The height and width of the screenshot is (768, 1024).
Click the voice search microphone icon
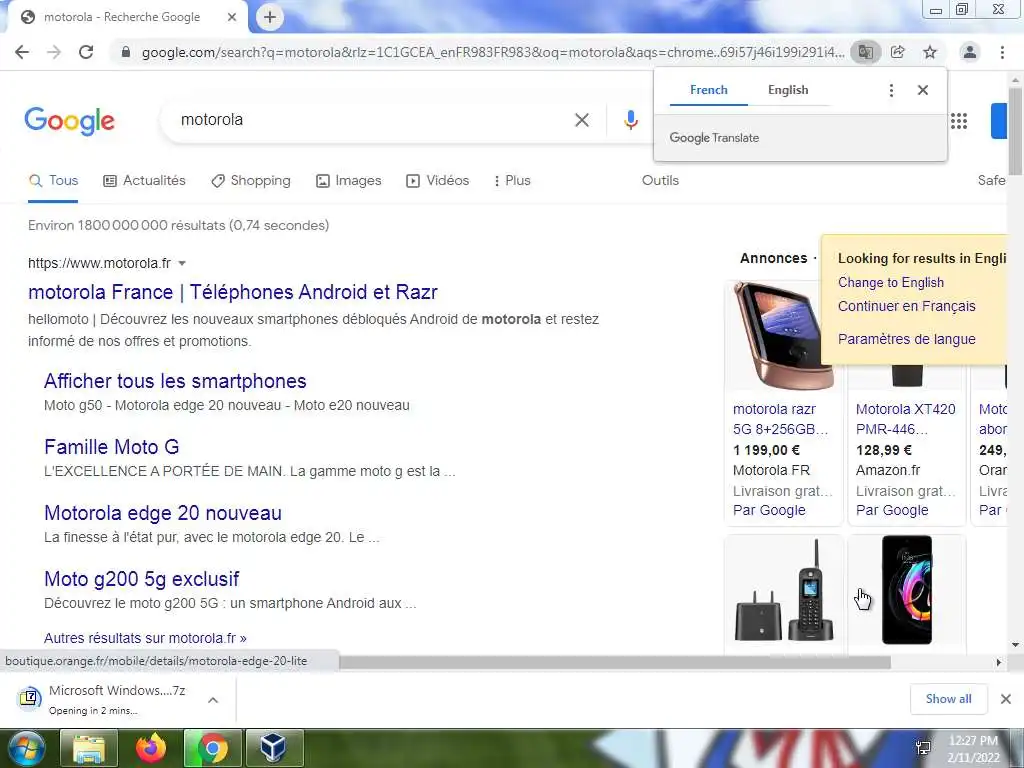tap(630, 120)
